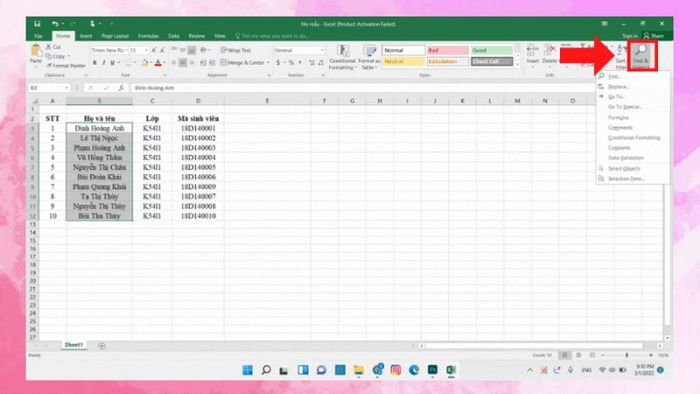Viewport: 700px width, 394px height.
Task: Click the zoom slider handle
Action: point(627,355)
